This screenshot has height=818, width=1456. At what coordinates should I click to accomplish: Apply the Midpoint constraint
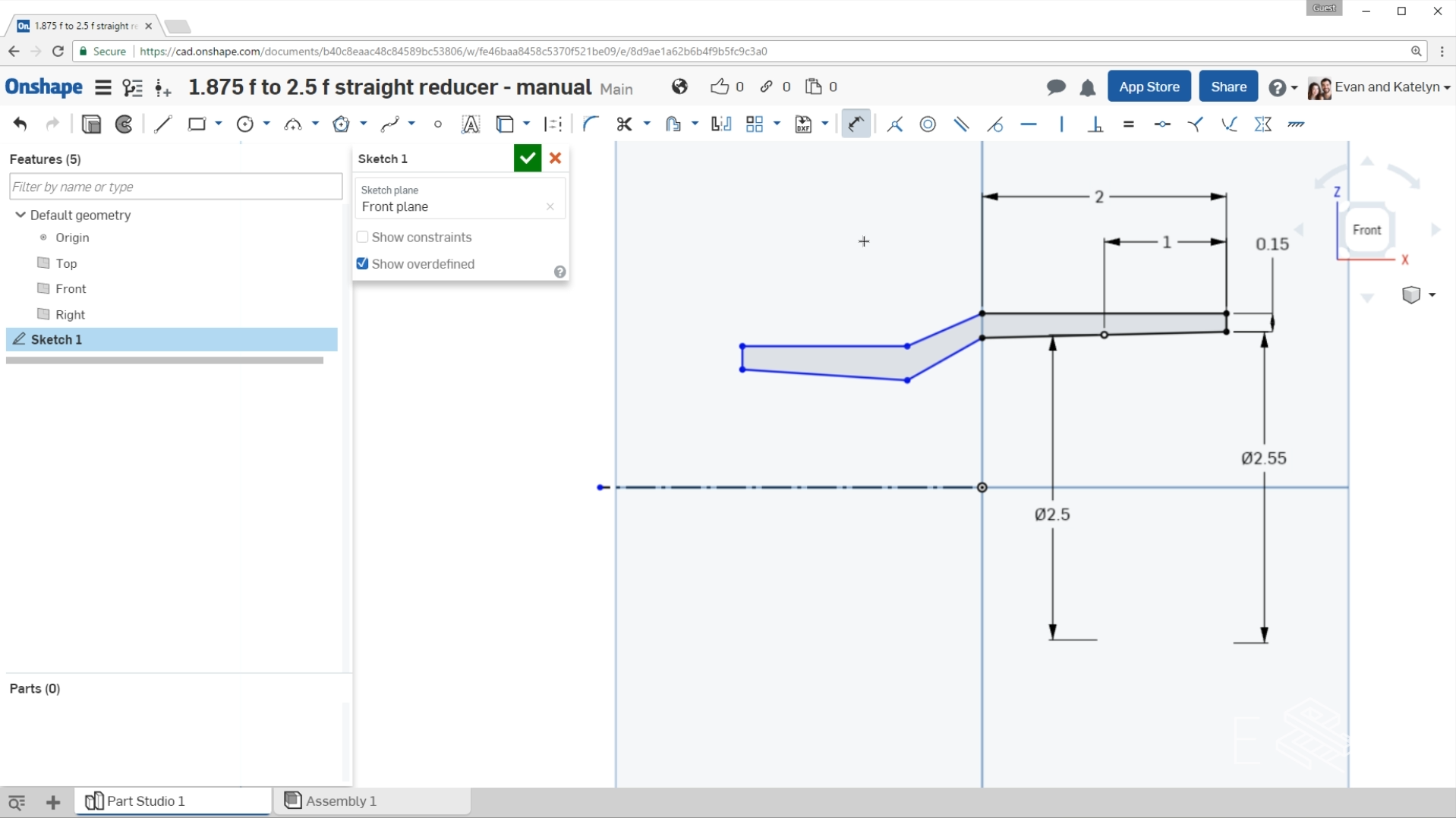click(1162, 124)
